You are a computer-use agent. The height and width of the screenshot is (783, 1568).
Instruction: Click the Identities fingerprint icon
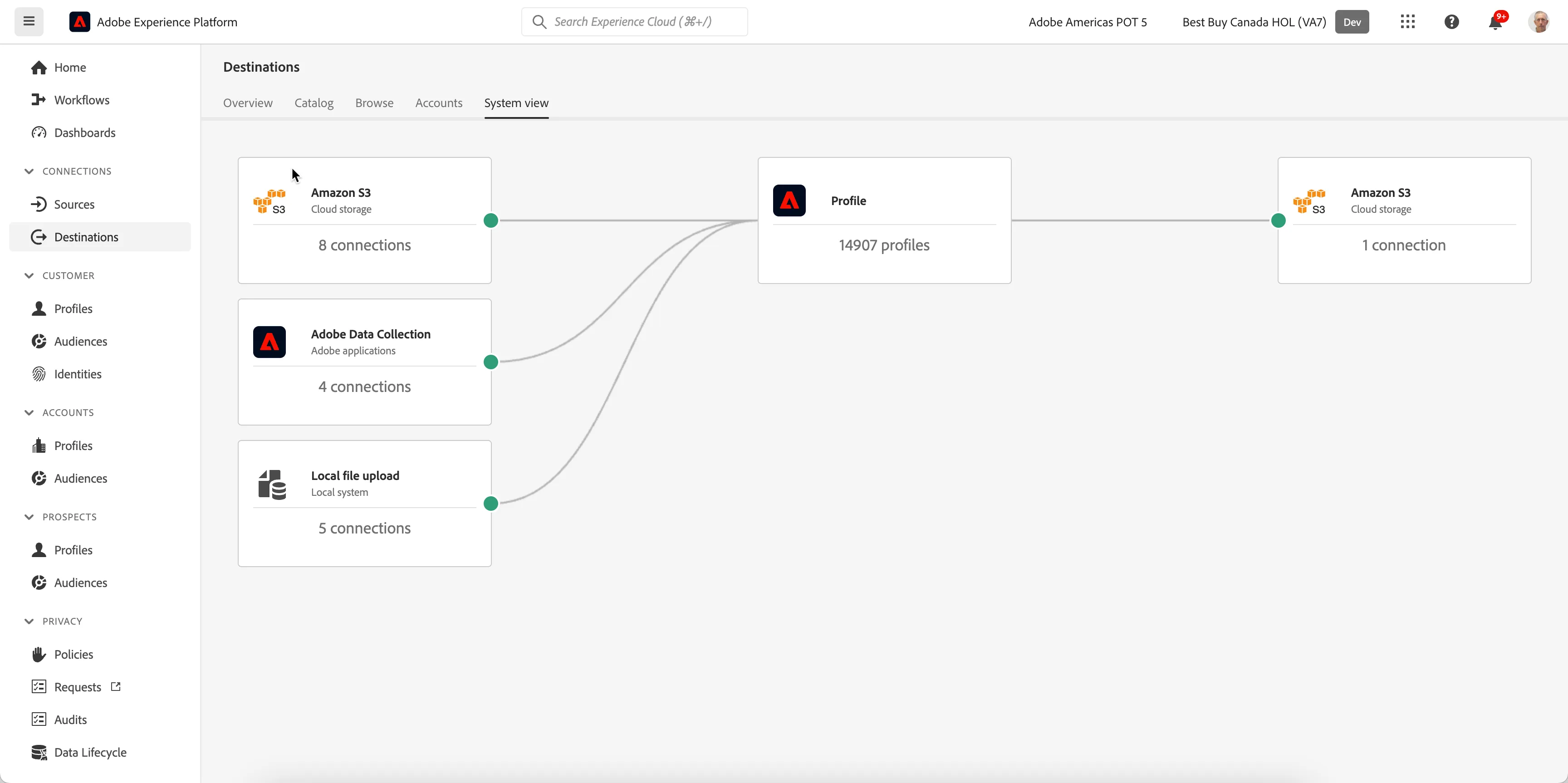(x=39, y=374)
